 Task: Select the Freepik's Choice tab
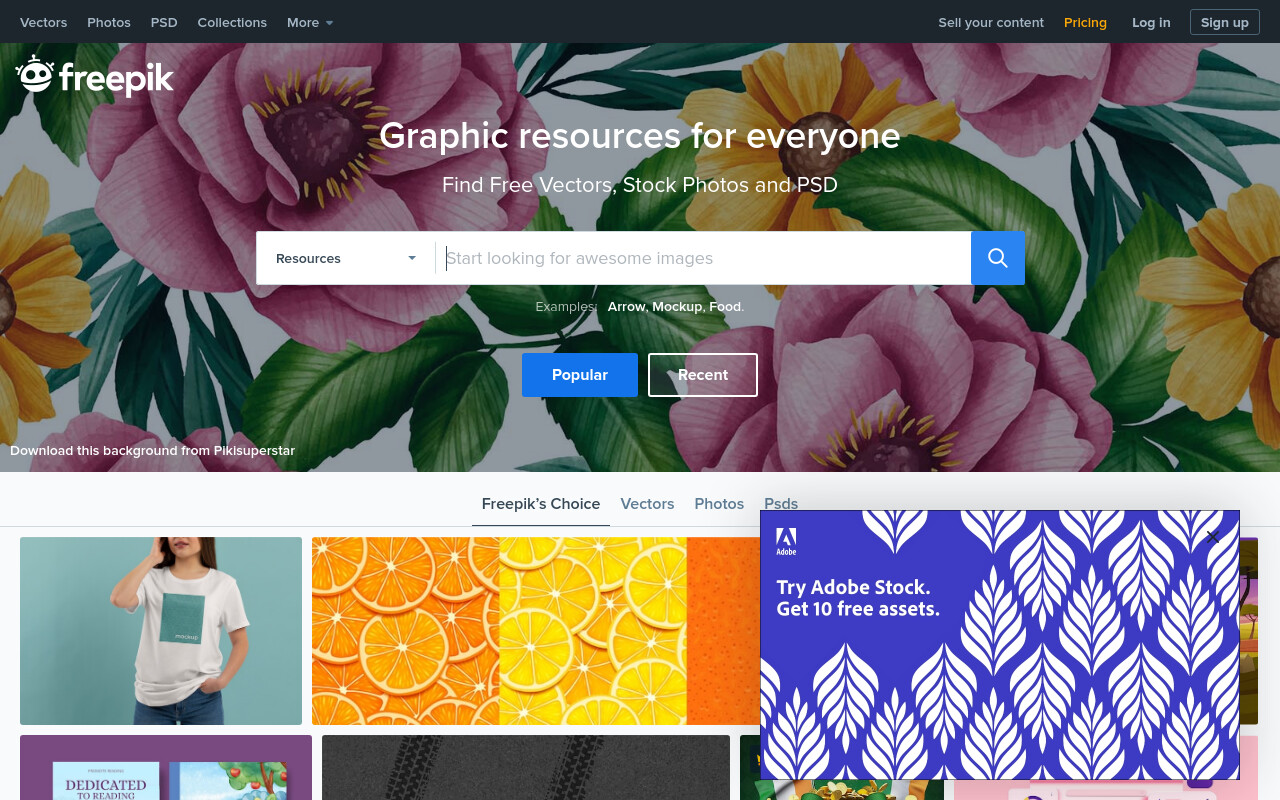[x=541, y=504]
